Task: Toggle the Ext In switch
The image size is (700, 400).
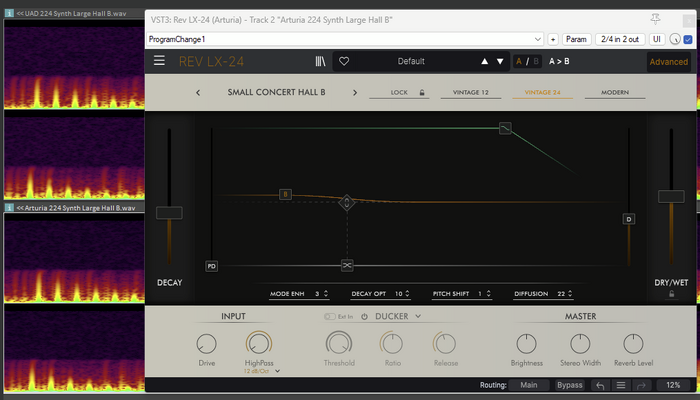Action: click(329, 317)
